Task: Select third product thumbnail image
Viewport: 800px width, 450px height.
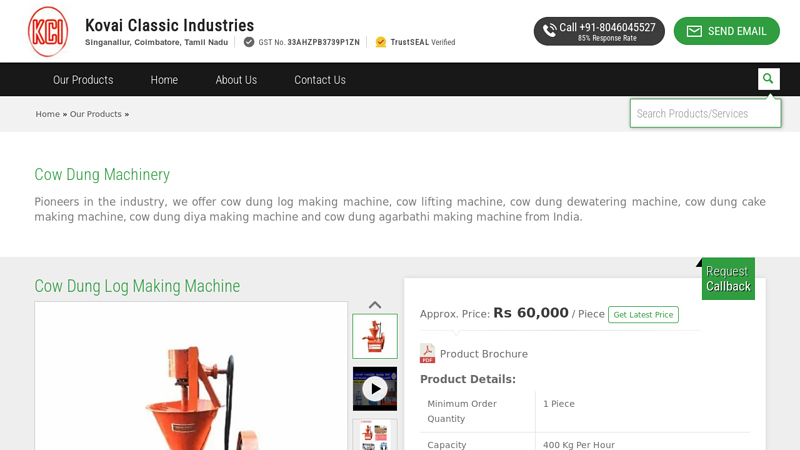Action: 375,435
